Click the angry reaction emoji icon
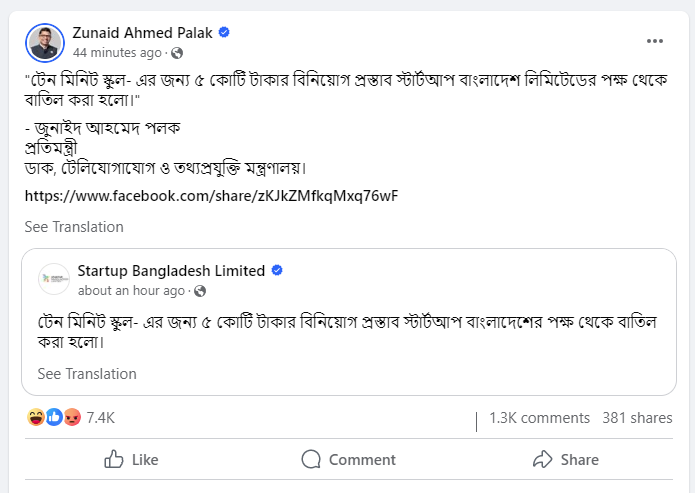 tap(71, 417)
